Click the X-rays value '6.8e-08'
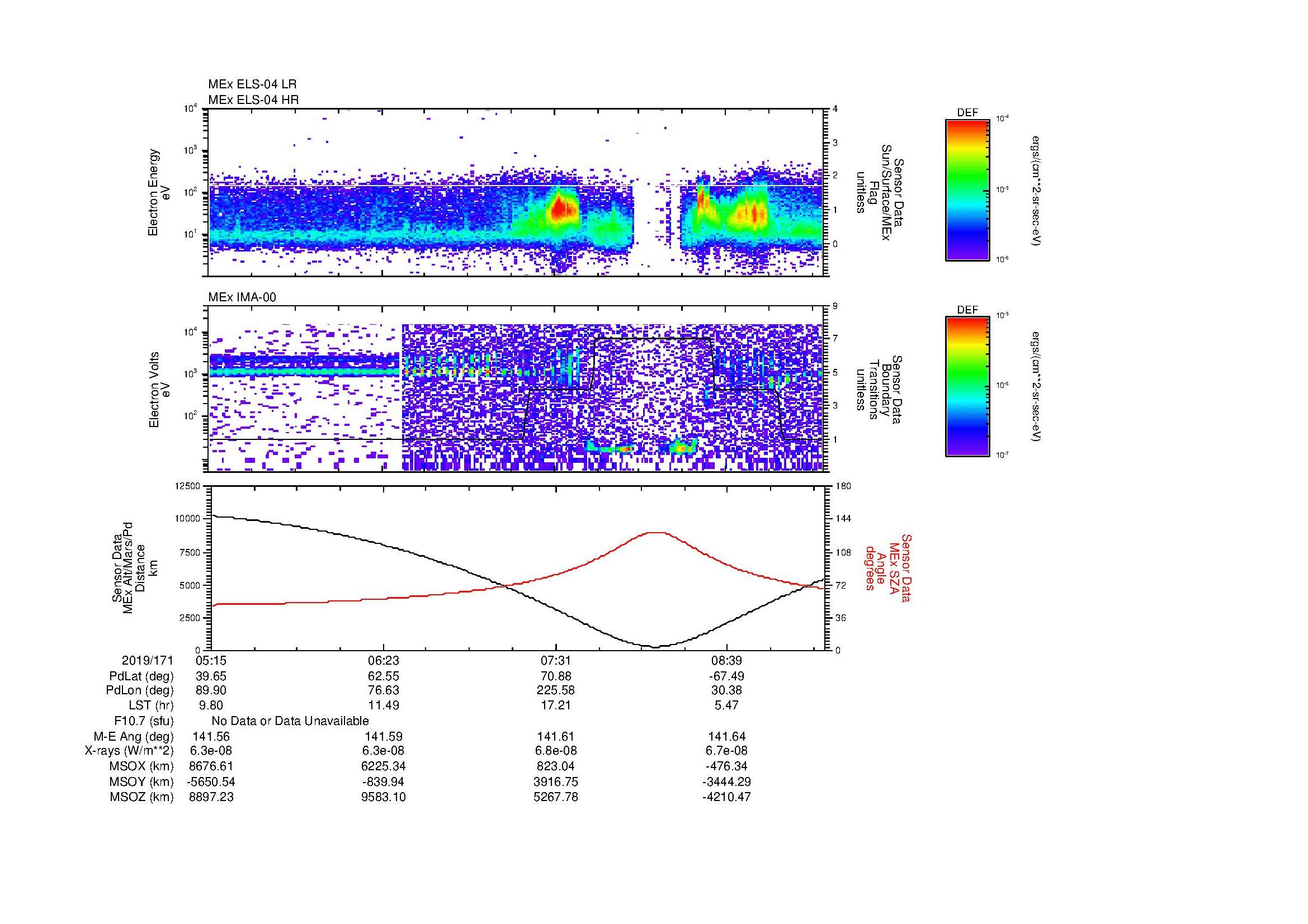Screen dimensions: 1308x924 (555, 751)
